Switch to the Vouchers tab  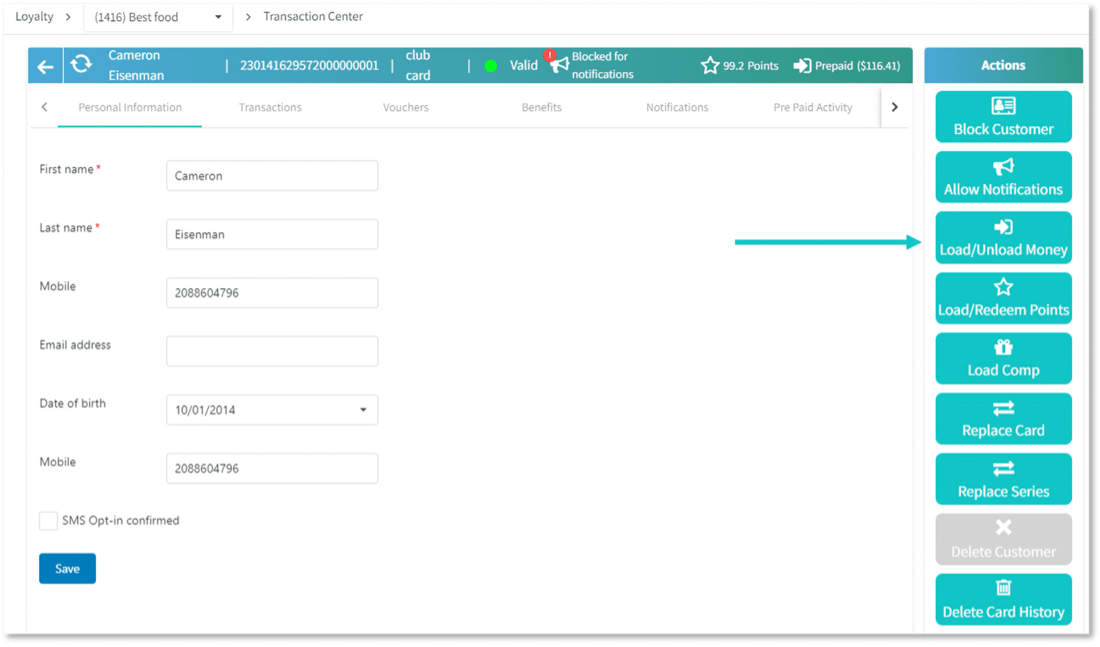(x=405, y=107)
